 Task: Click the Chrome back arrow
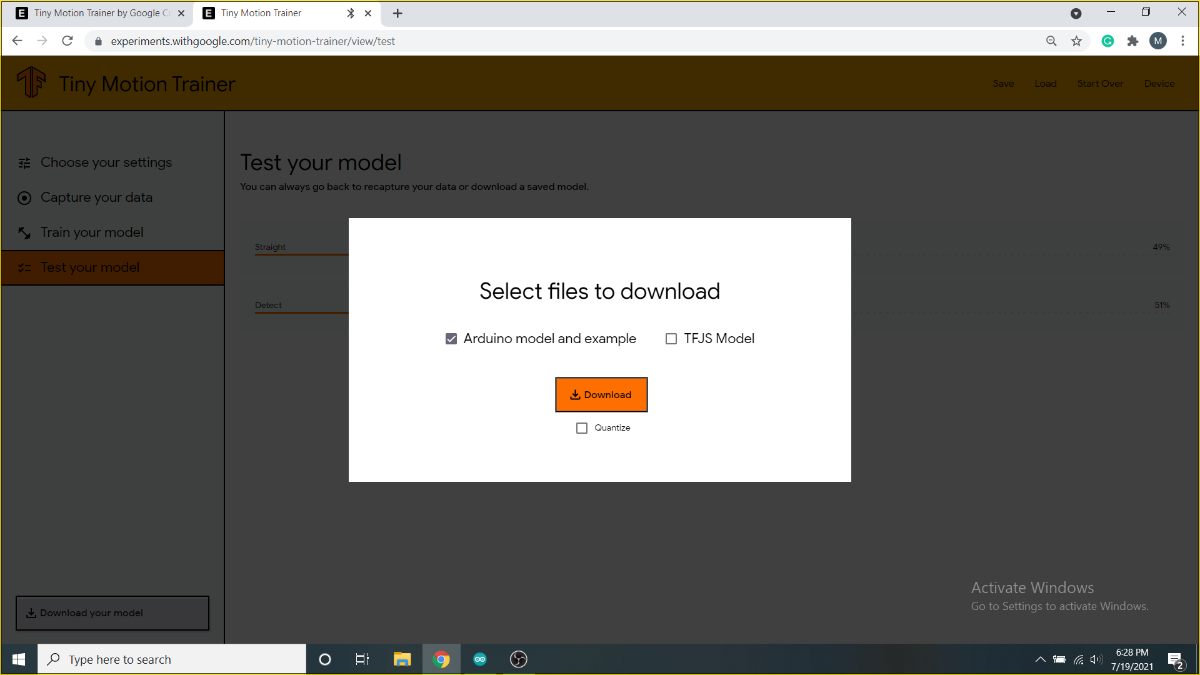(17, 41)
